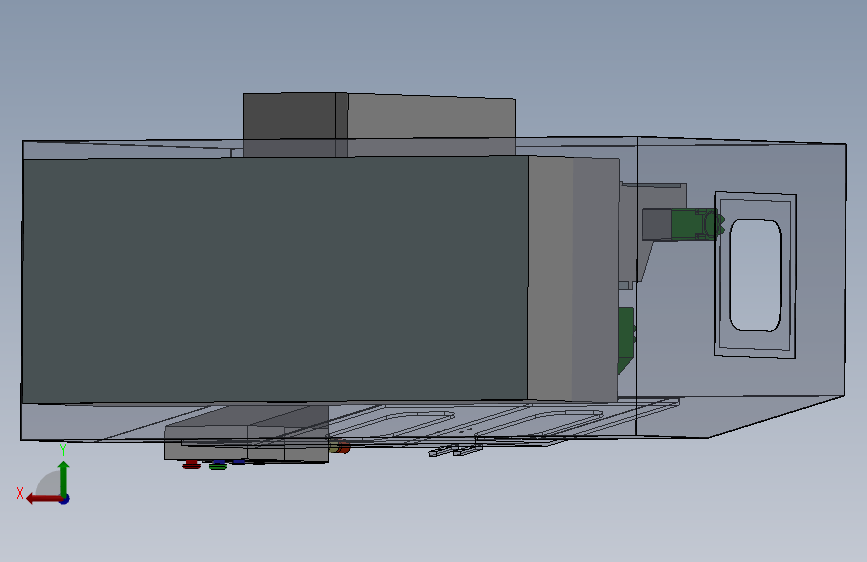Select the green push button under control box
The width and height of the screenshot is (867, 562).
pyautogui.click(x=218, y=466)
